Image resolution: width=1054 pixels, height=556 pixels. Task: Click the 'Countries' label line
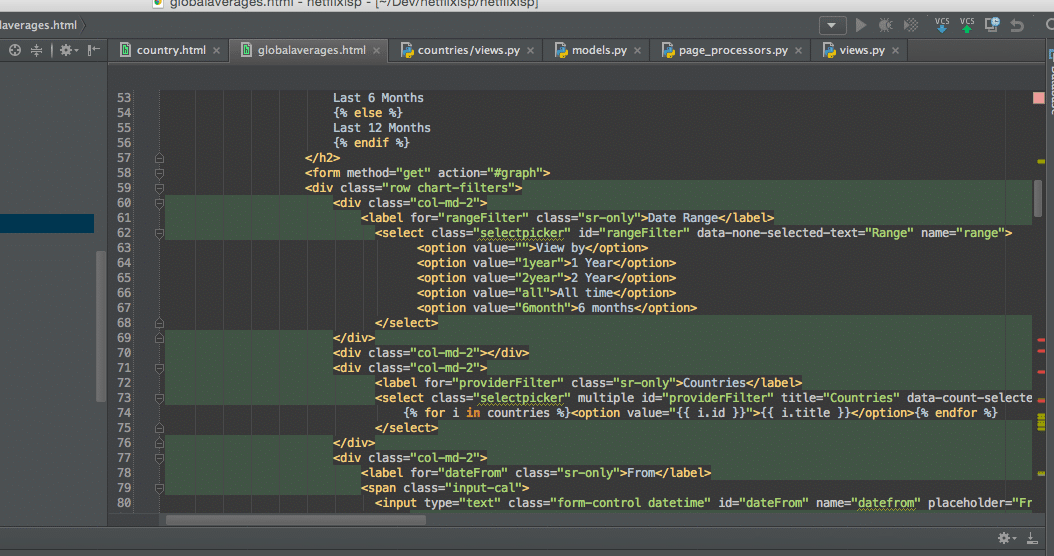pos(588,383)
